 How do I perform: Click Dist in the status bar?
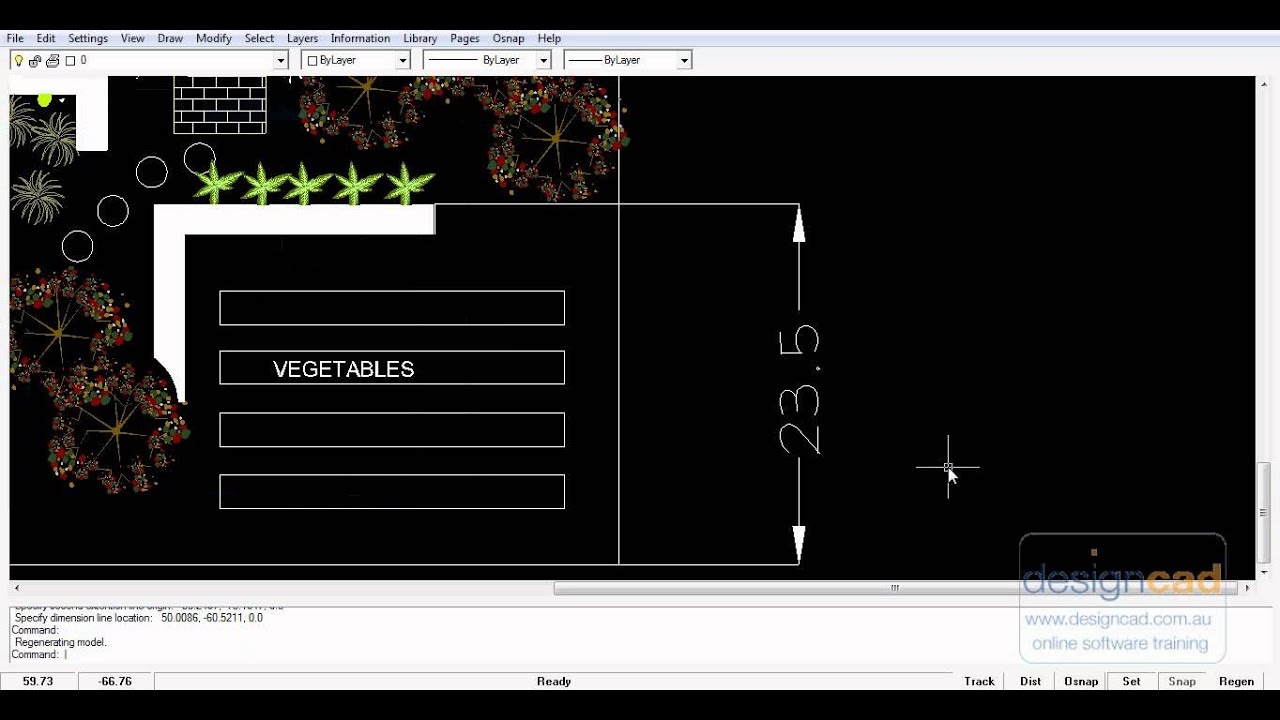point(1030,681)
